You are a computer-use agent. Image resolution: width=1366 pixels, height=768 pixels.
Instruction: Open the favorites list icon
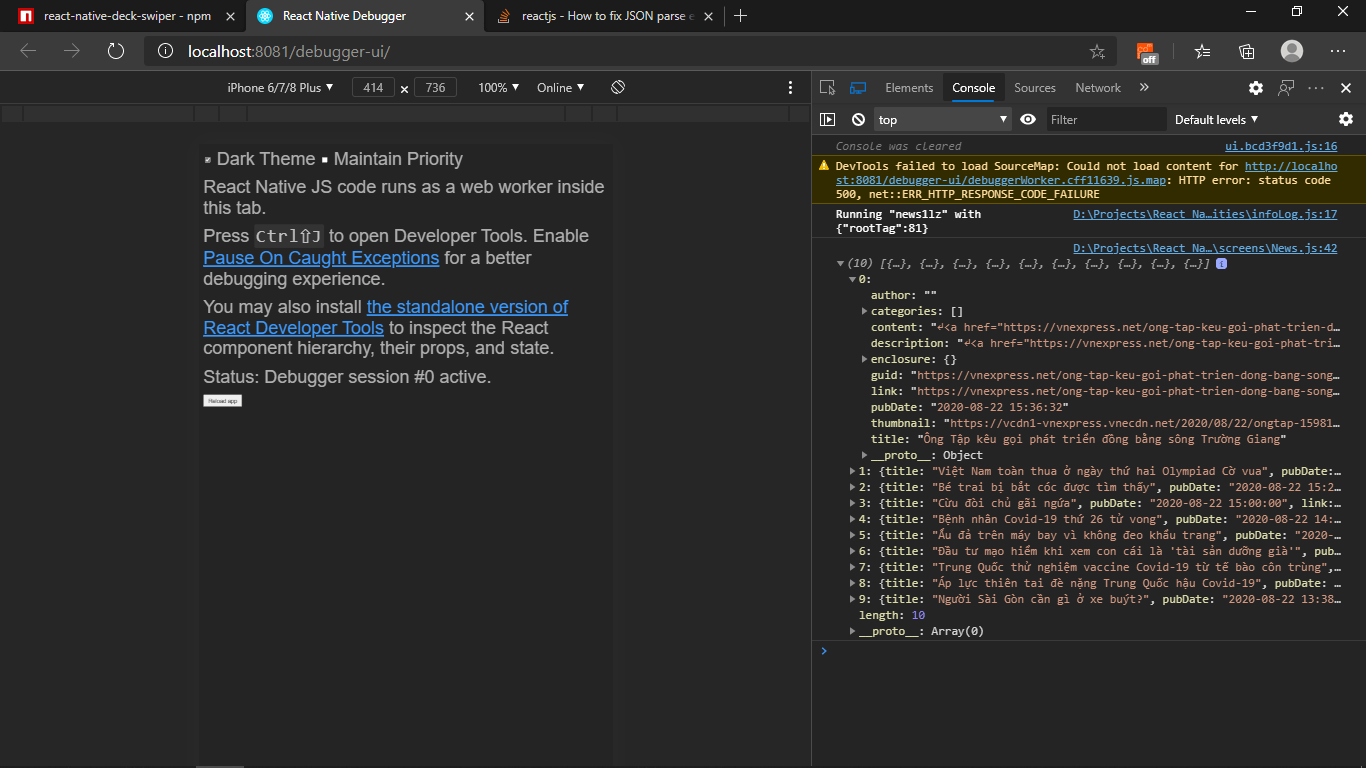pyautogui.click(x=1202, y=51)
